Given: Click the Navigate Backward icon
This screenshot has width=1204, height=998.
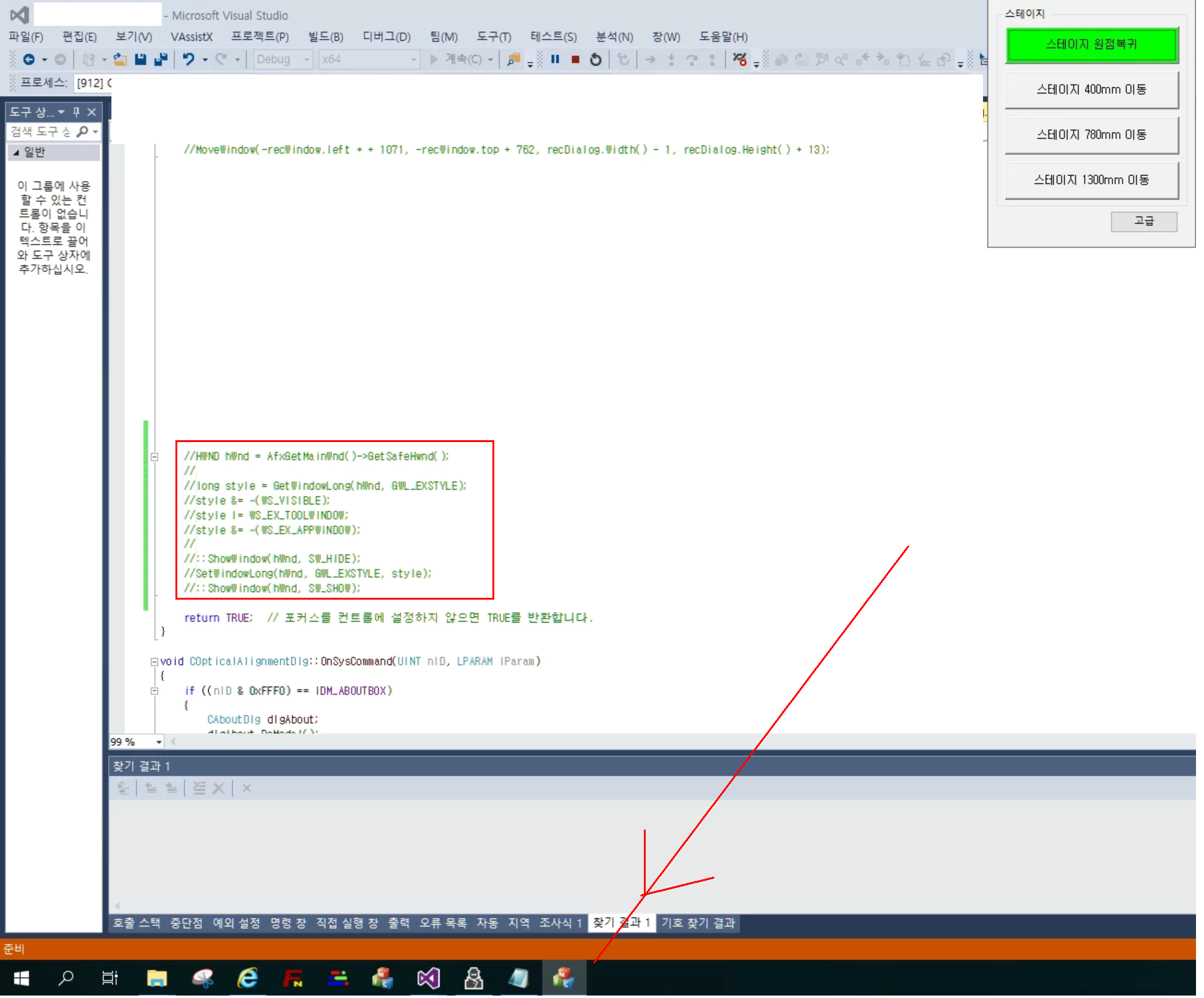Looking at the screenshot, I should pos(28,59).
